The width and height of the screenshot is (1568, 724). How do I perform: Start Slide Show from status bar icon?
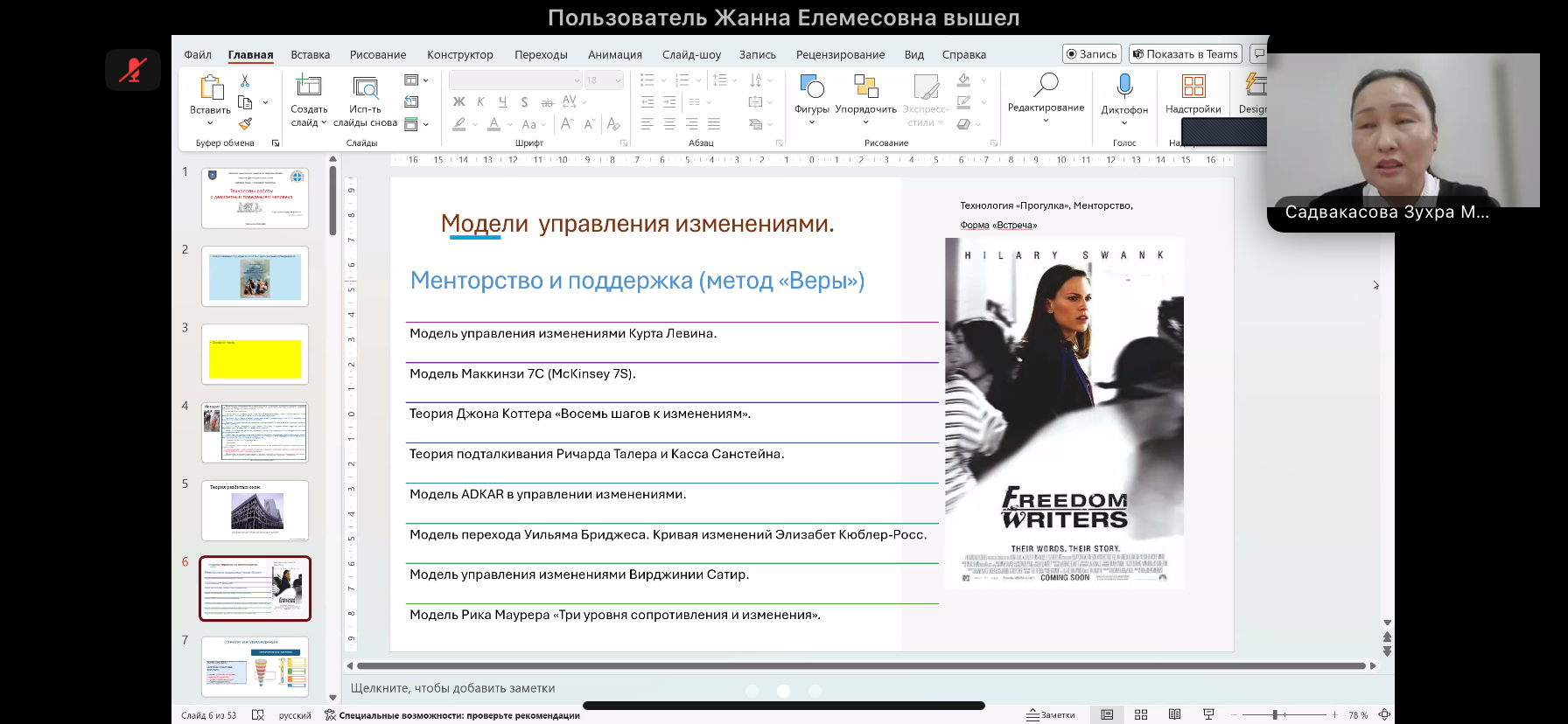(1208, 715)
